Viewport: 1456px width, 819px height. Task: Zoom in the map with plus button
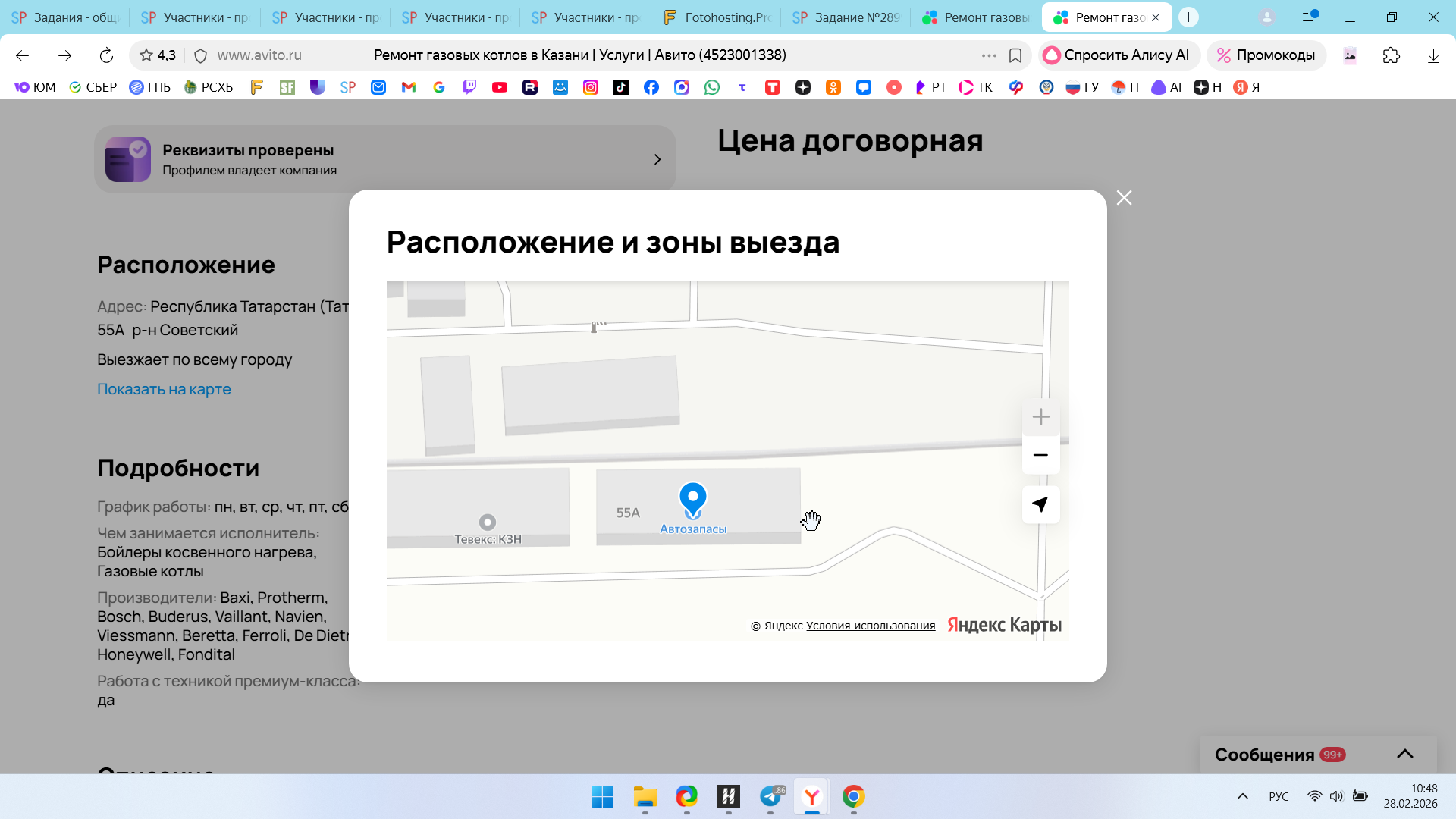(x=1040, y=417)
